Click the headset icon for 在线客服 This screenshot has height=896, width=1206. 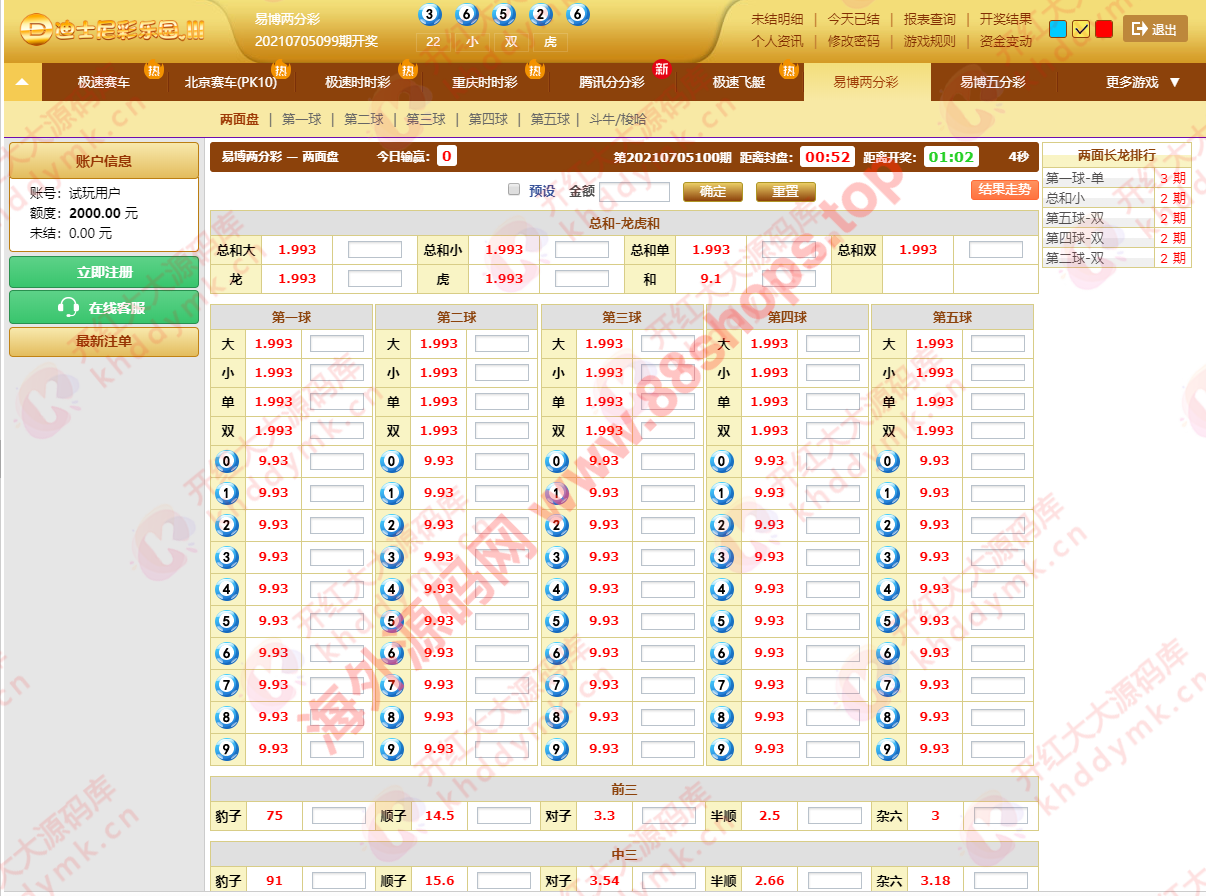pos(68,308)
